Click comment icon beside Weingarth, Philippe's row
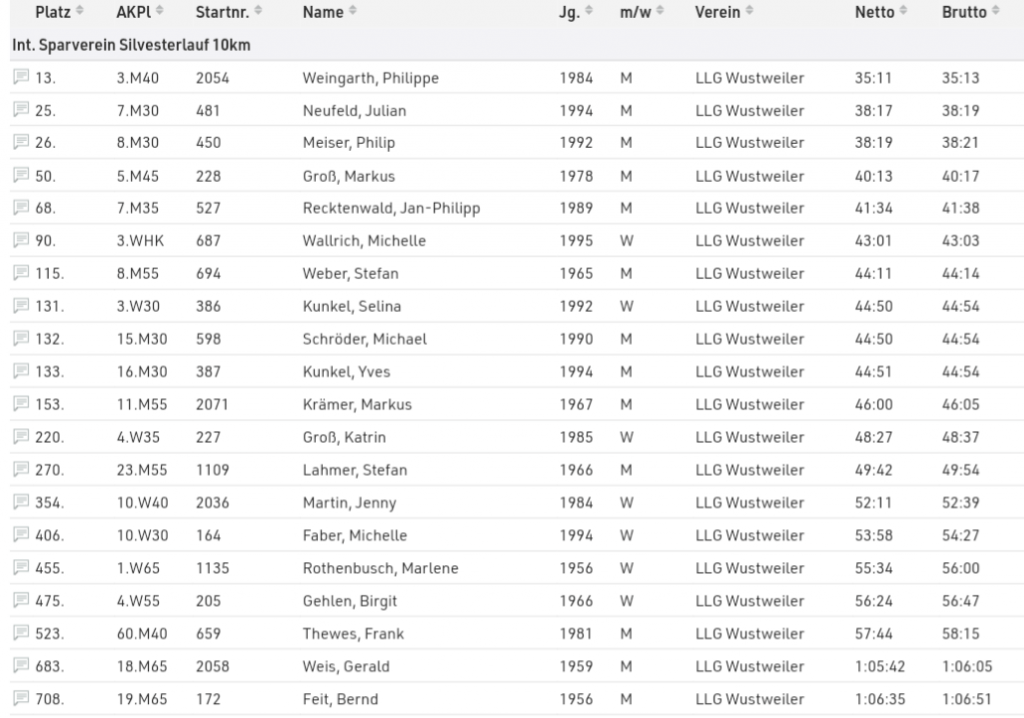This screenshot has width=1024, height=718. [21, 78]
